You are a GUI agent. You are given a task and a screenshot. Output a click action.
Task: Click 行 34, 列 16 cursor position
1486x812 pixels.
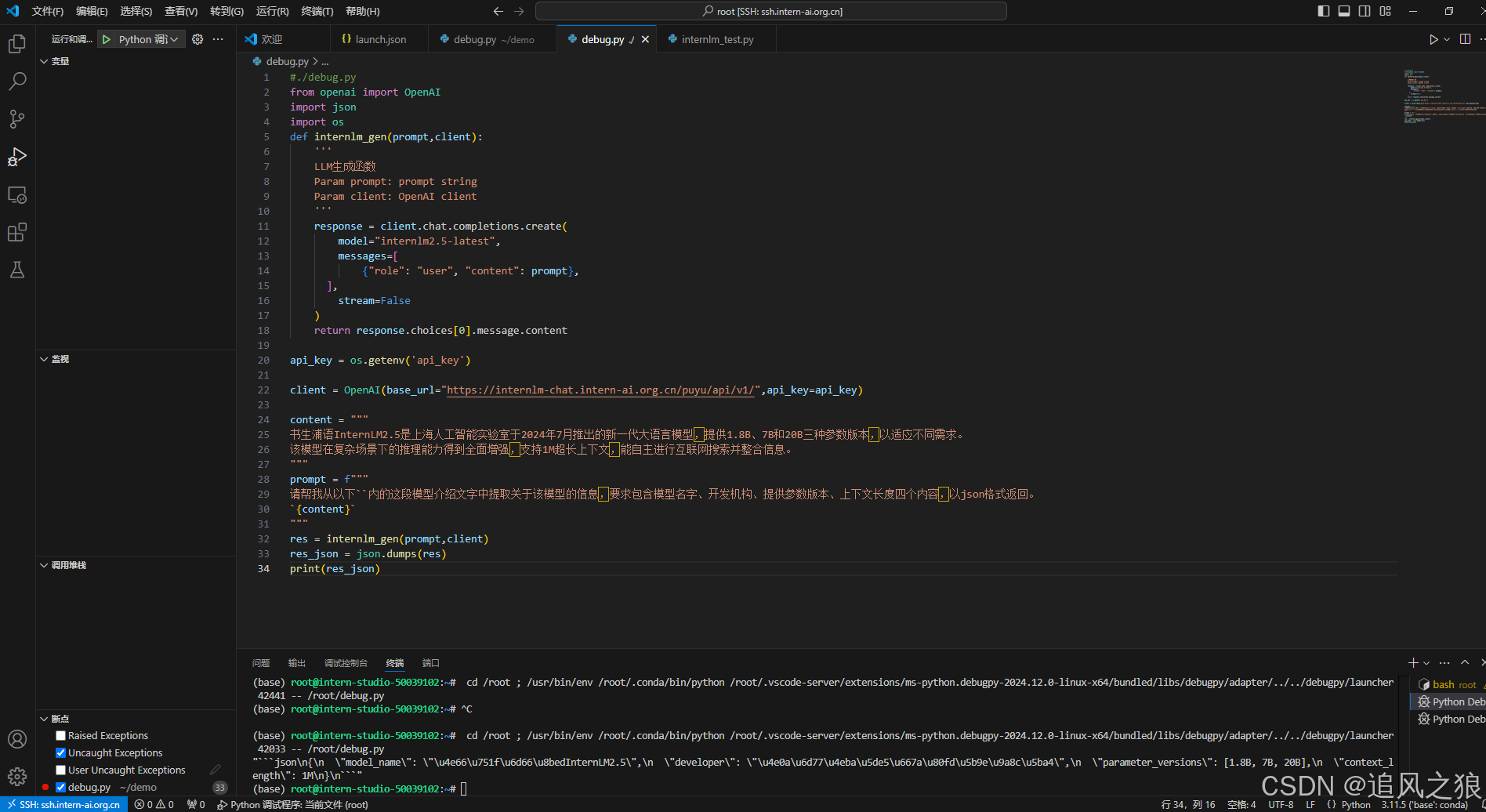(1187, 804)
